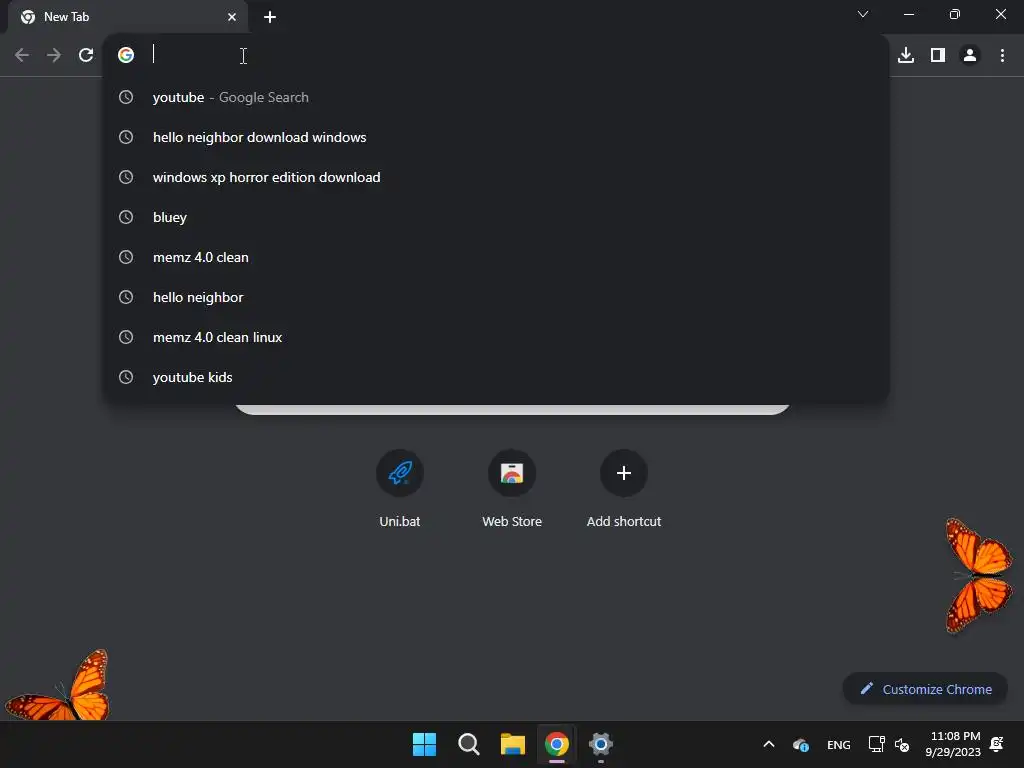Open the Uni.bat shortcut
This screenshot has height=768, width=1024.
pyautogui.click(x=400, y=488)
